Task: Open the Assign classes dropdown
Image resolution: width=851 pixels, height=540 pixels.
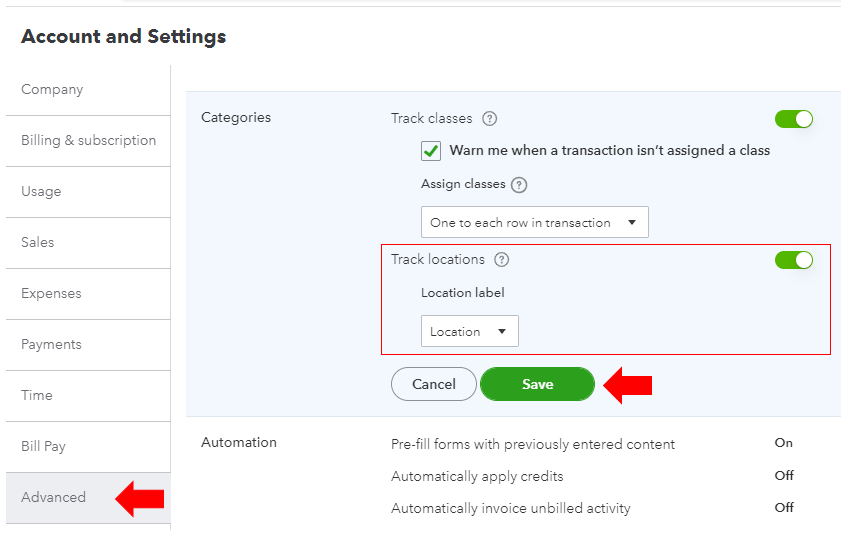Action: 535,222
